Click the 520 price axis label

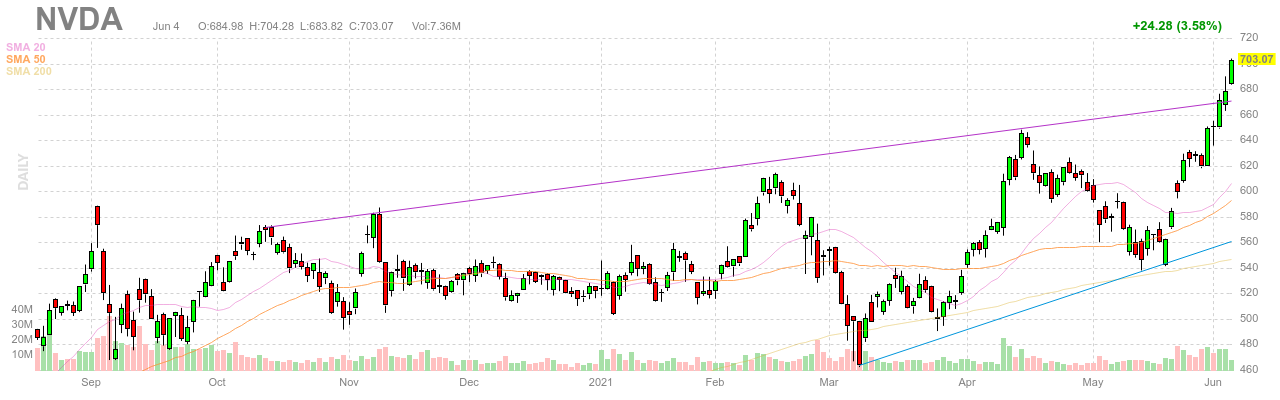[x=1249, y=293]
